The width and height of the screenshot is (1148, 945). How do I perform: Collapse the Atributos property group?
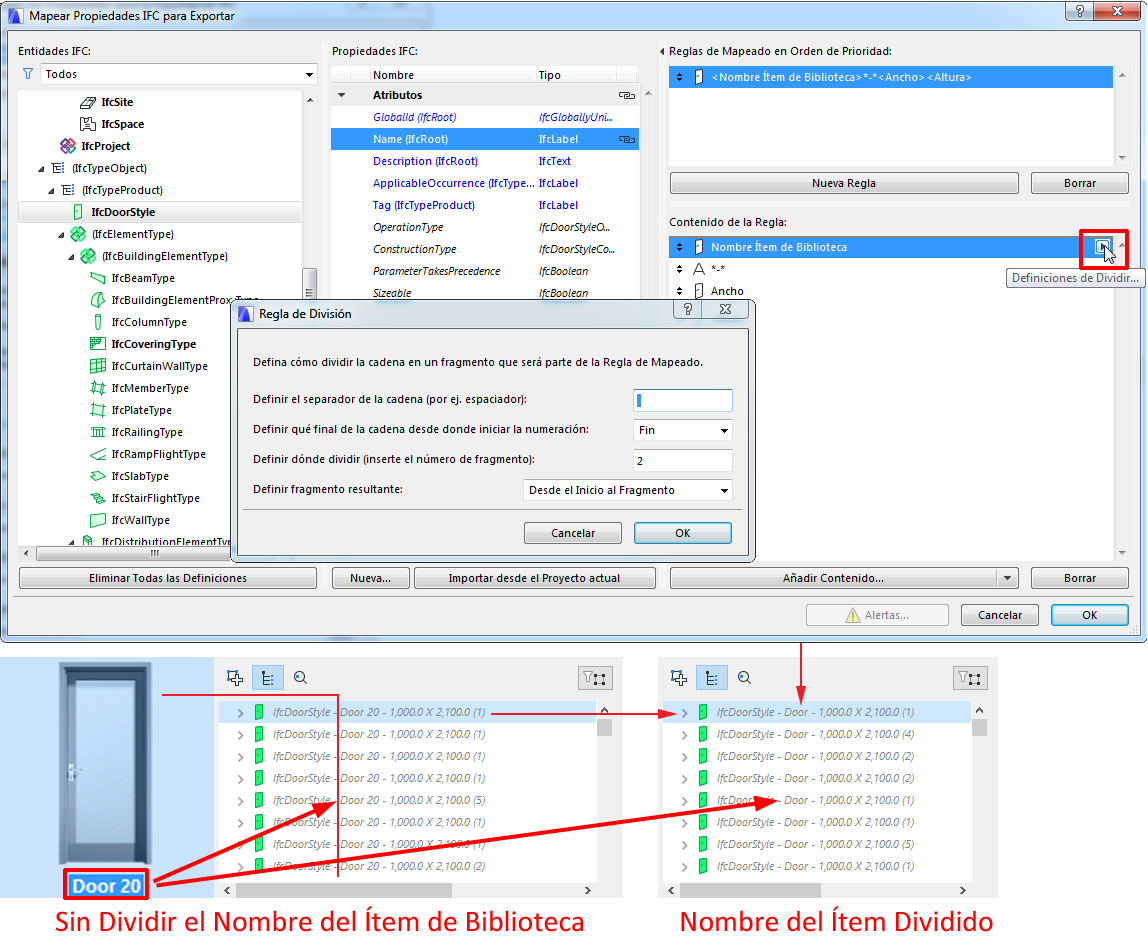point(341,95)
